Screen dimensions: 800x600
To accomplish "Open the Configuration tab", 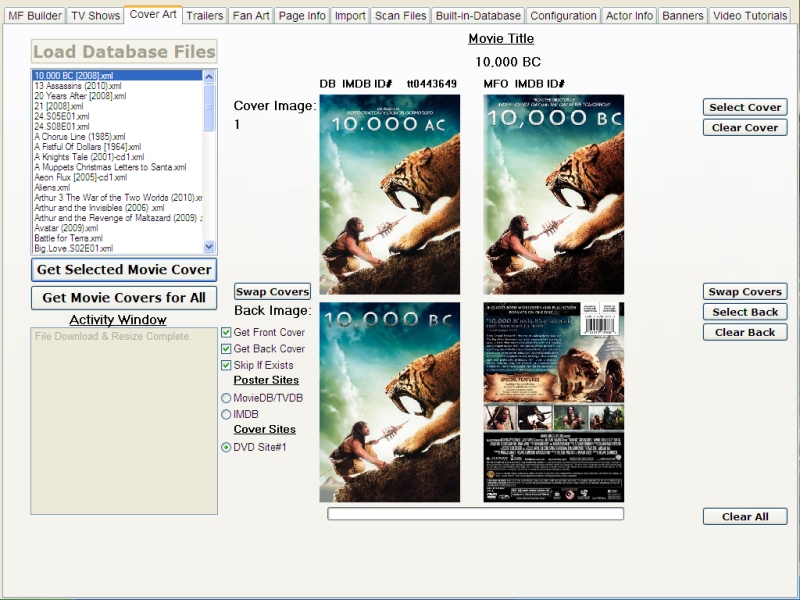I will 563,16.
